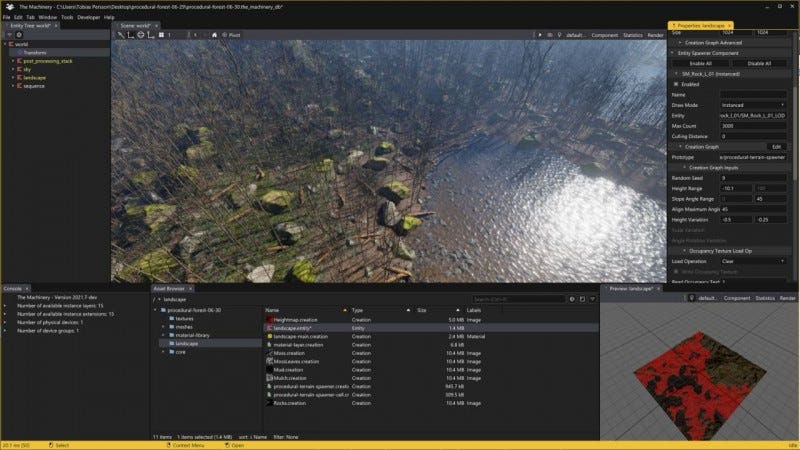The width and height of the screenshot is (800, 450).
Task: Select the Move tool in scene toolbar
Action: (x=131, y=35)
